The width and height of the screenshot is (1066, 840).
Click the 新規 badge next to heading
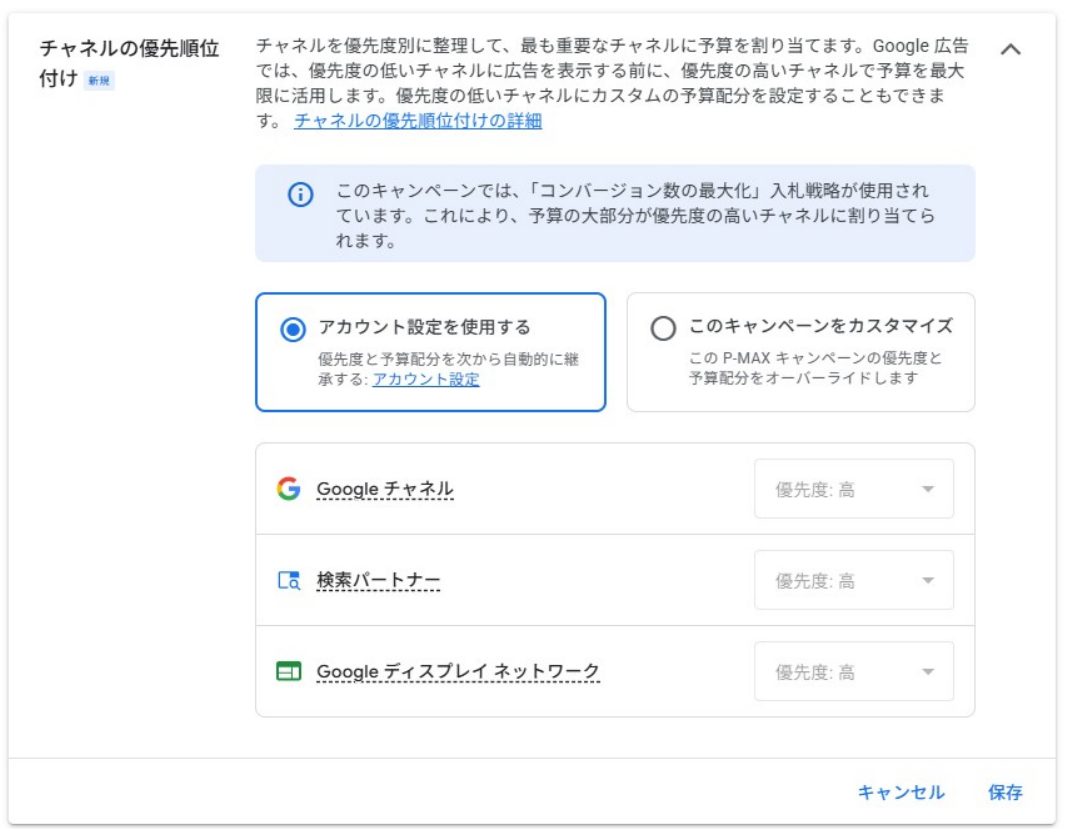(x=99, y=81)
